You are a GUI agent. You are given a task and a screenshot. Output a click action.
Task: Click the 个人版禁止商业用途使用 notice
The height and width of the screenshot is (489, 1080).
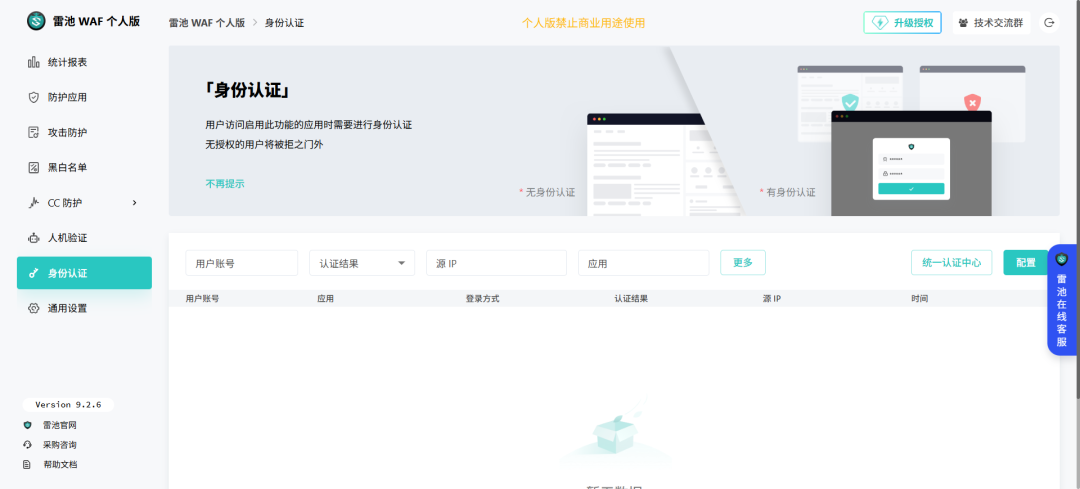[x=583, y=23]
